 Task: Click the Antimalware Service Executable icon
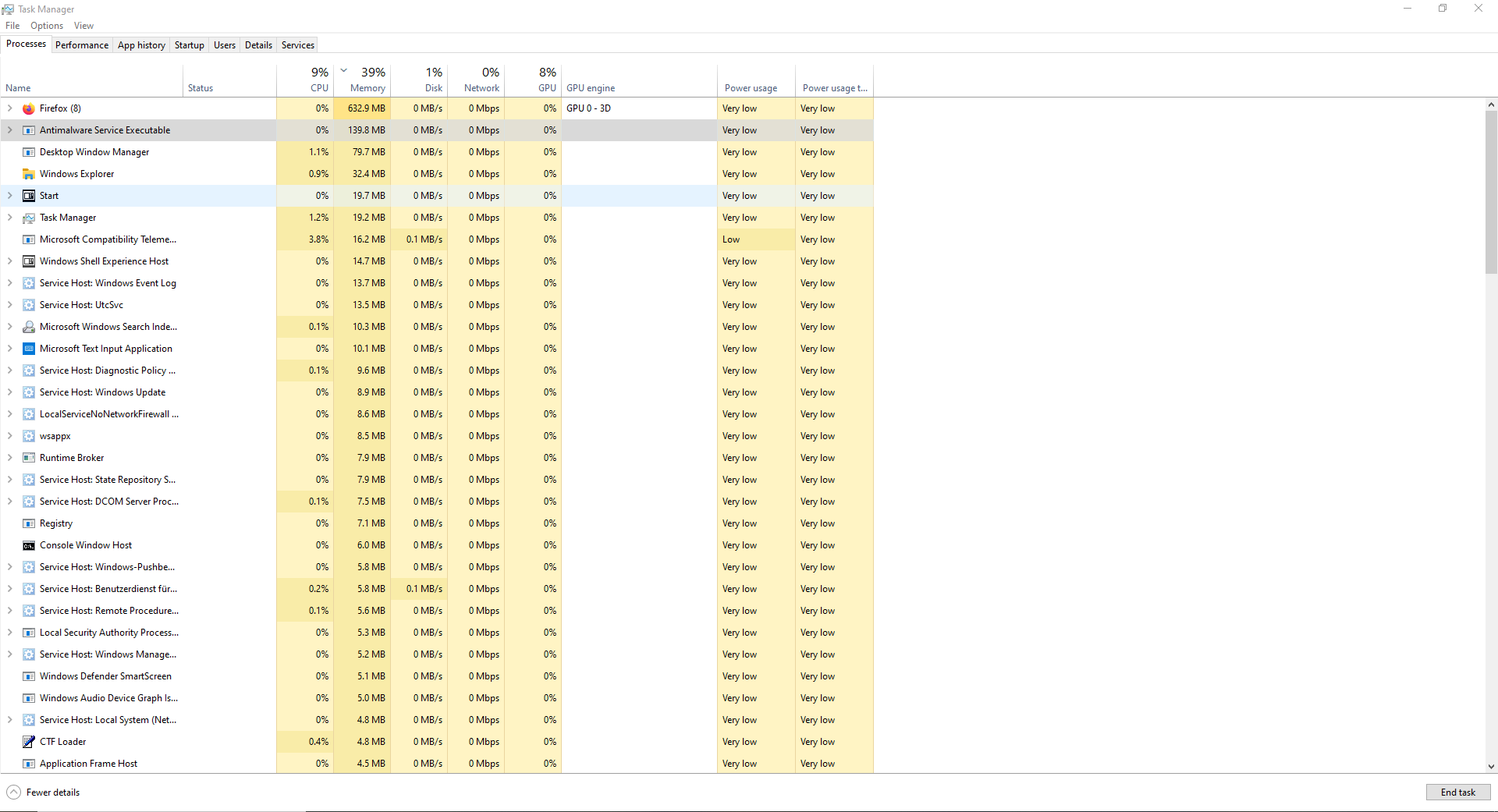coord(29,130)
